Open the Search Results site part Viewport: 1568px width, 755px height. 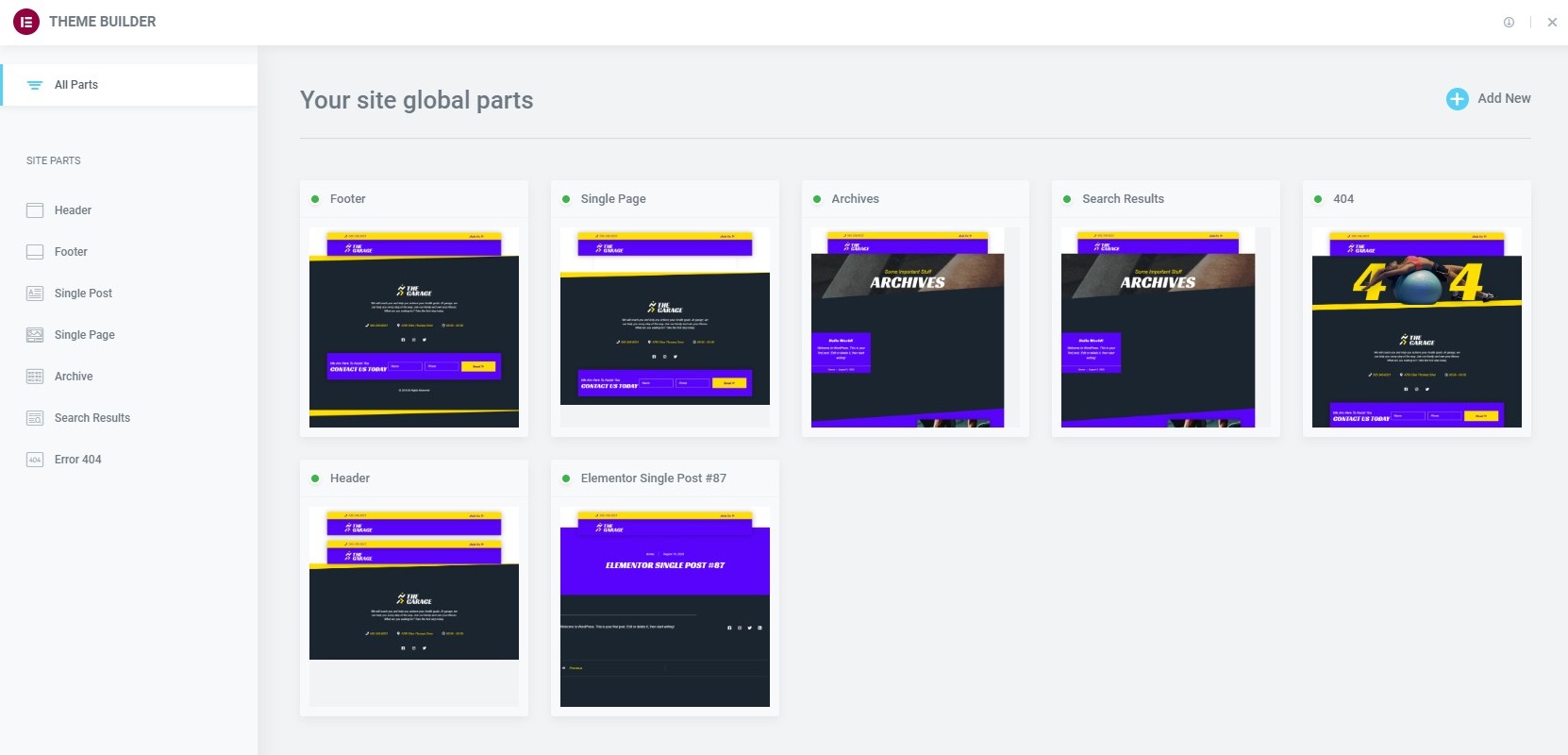(92, 418)
